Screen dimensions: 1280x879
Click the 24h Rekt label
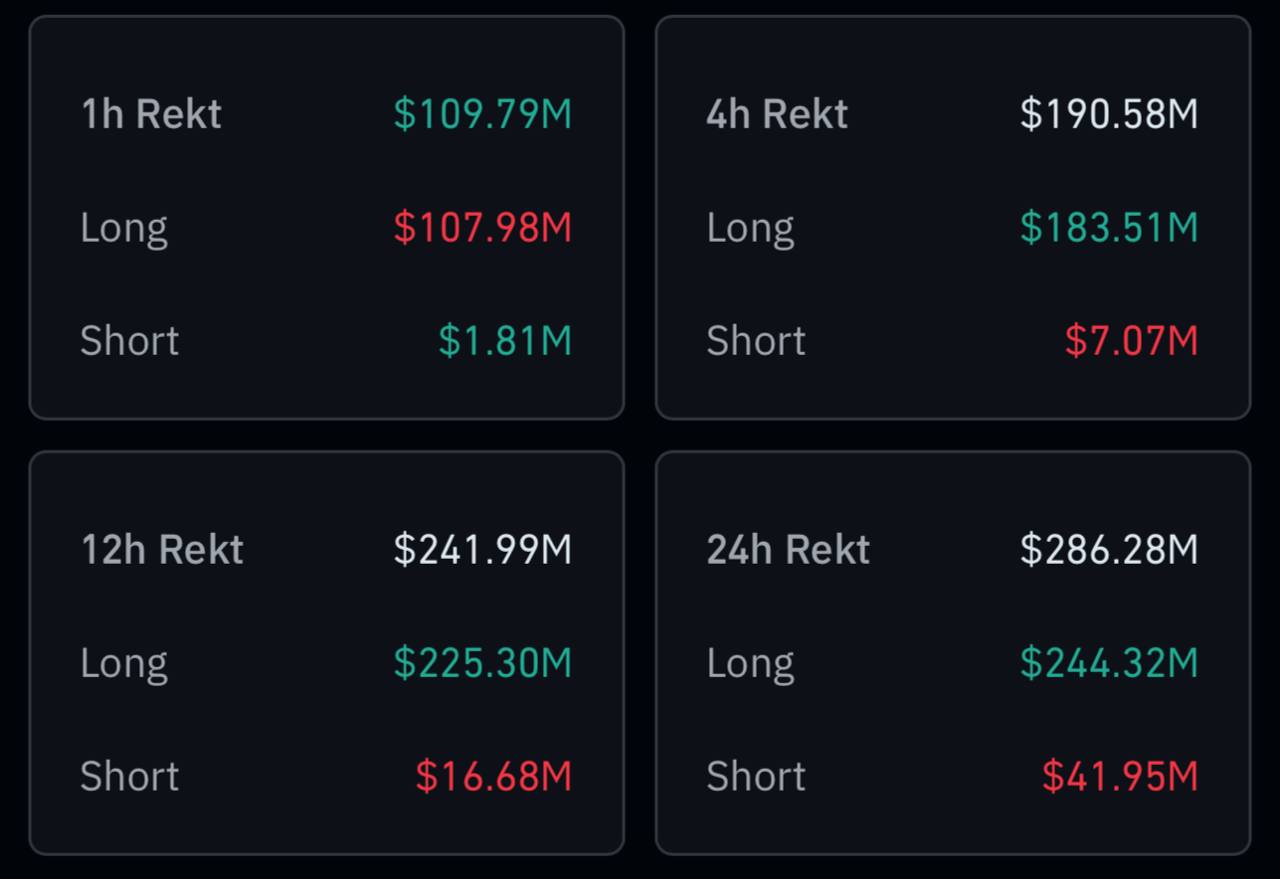(x=788, y=550)
